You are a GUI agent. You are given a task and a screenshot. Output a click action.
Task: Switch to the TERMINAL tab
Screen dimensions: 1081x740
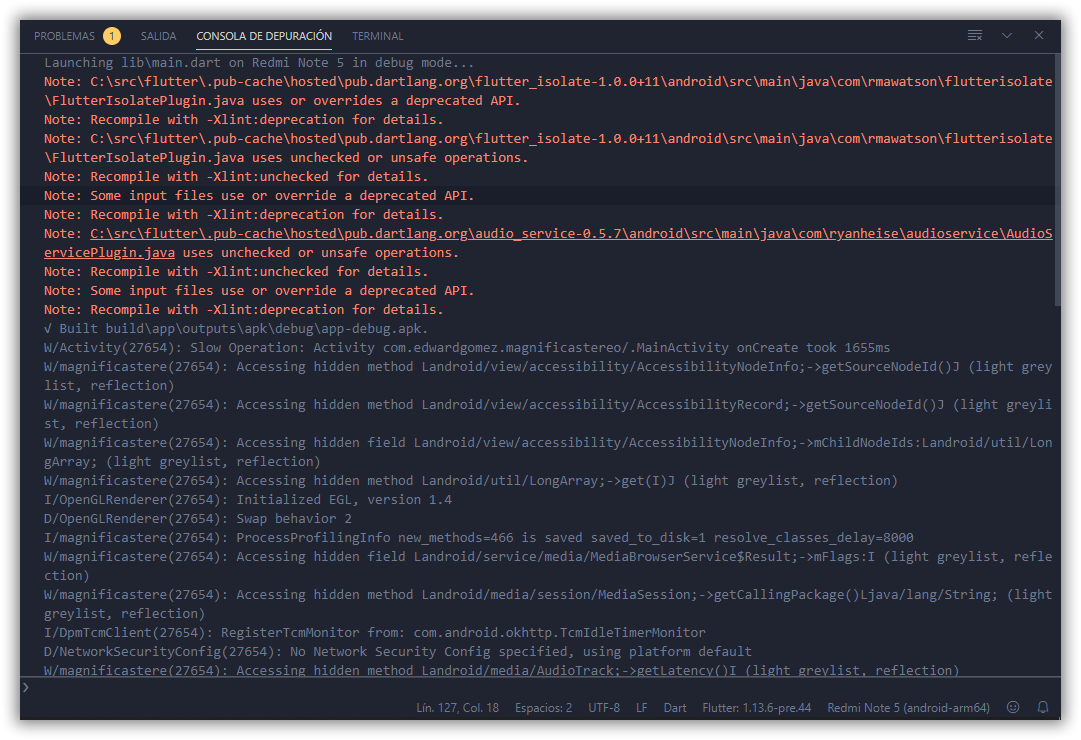click(x=378, y=36)
